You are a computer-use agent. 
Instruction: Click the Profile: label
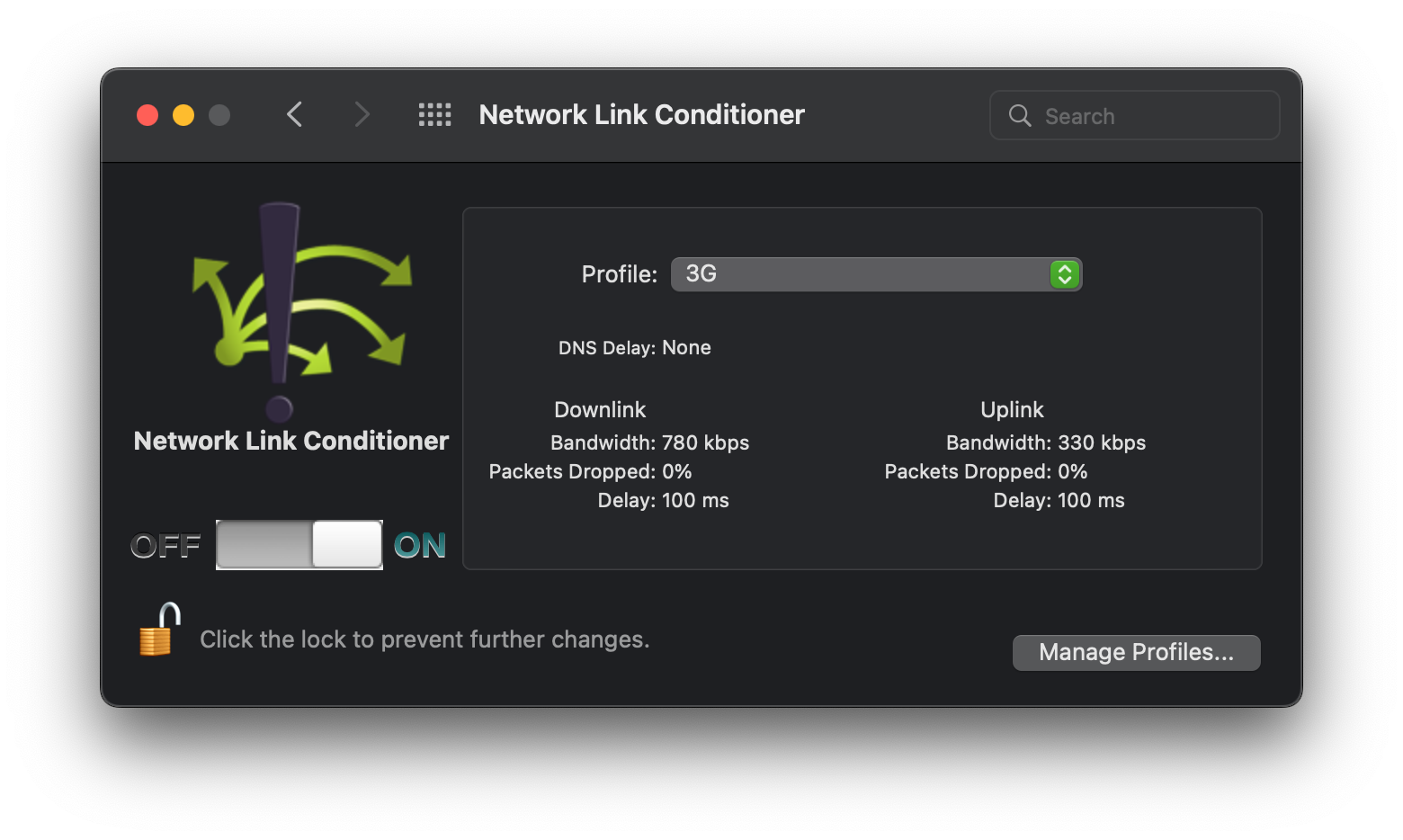pyautogui.click(x=620, y=274)
